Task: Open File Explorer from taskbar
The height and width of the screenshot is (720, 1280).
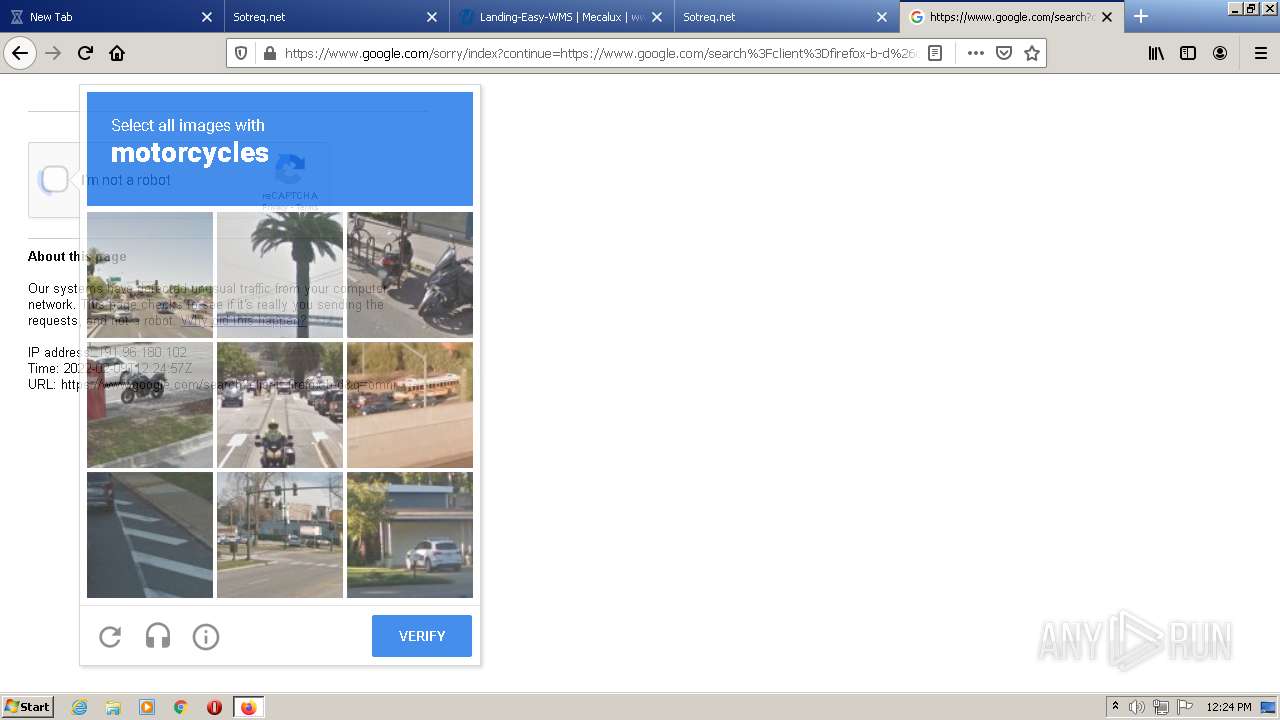Action: (113, 707)
